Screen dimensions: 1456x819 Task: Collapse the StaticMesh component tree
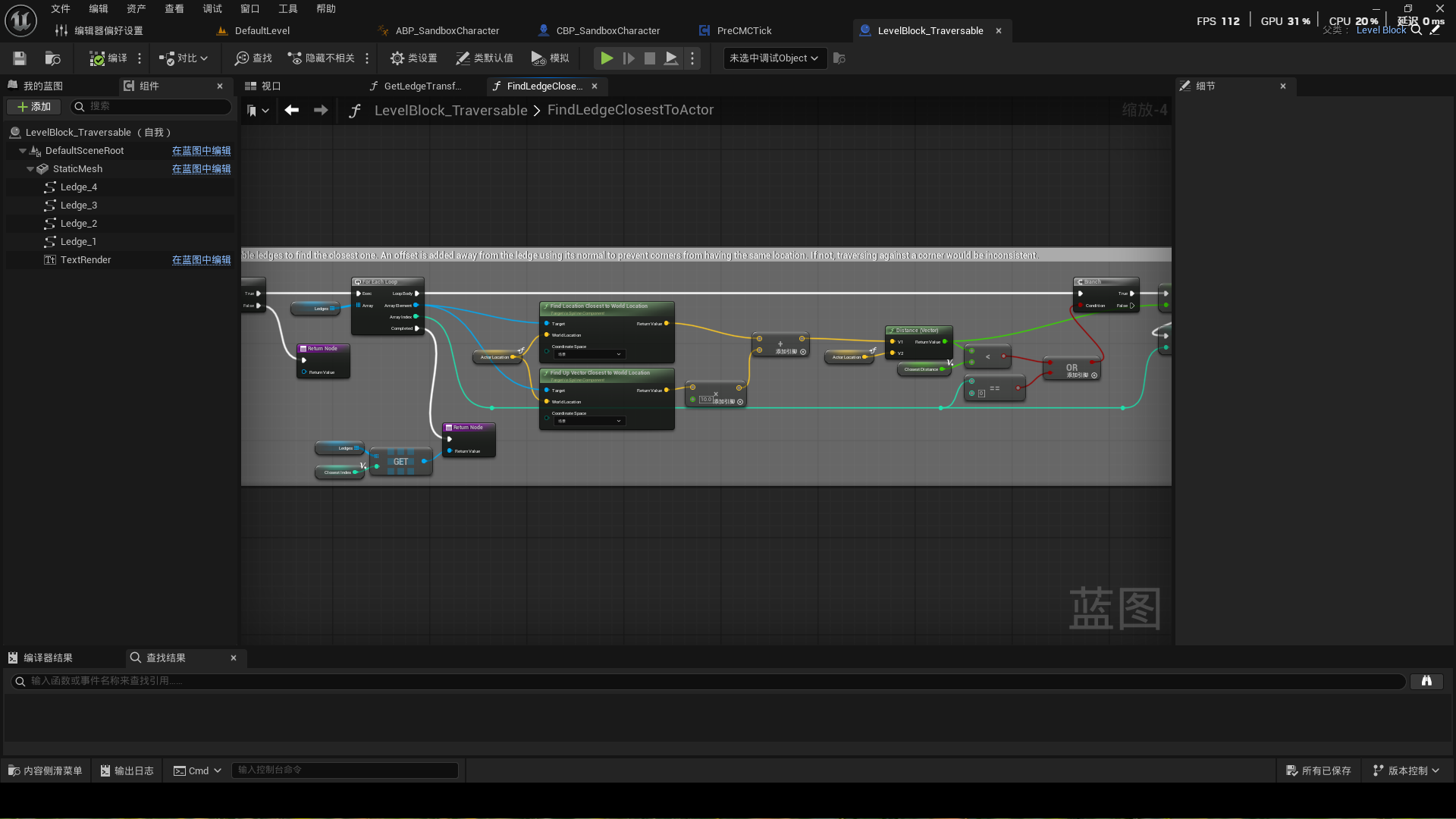[30, 169]
